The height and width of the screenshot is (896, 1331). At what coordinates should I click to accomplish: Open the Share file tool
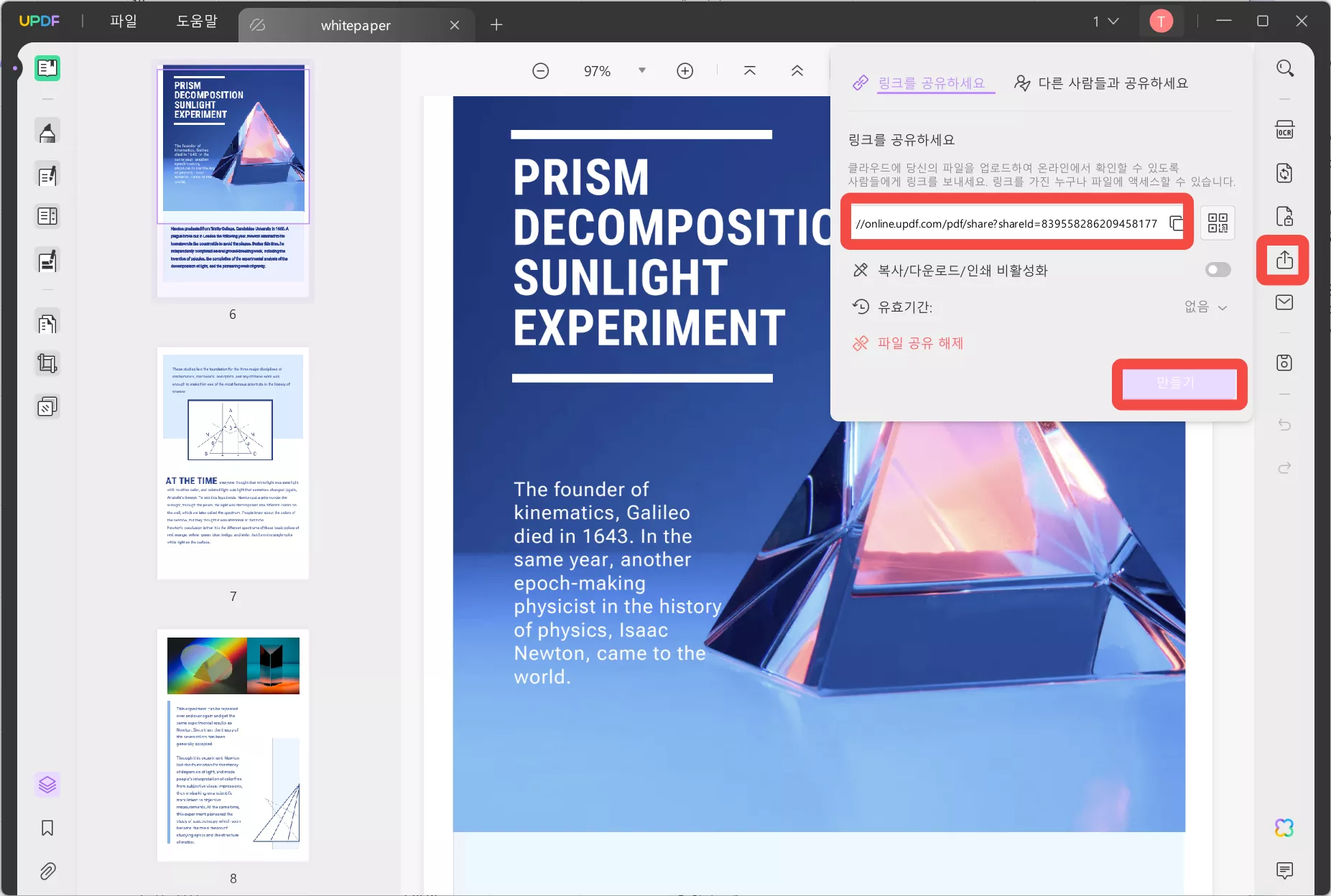point(1284,260)
